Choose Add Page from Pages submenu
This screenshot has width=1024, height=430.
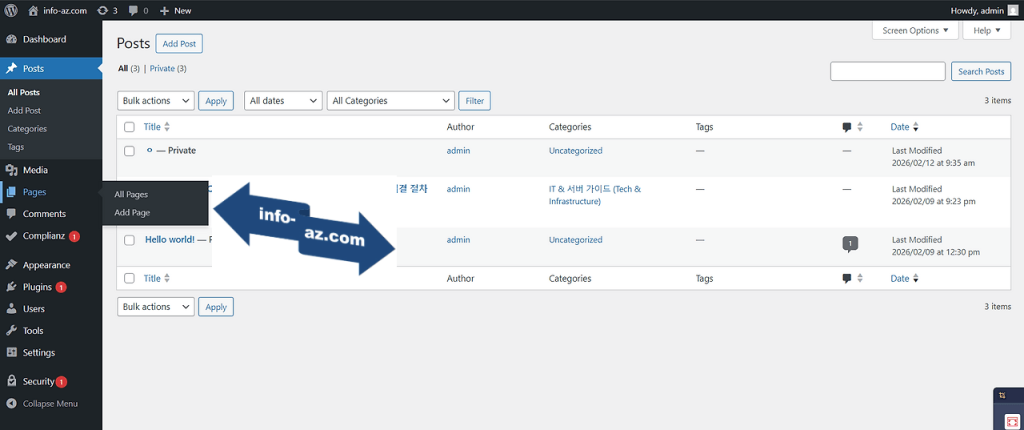click(132, 212)
